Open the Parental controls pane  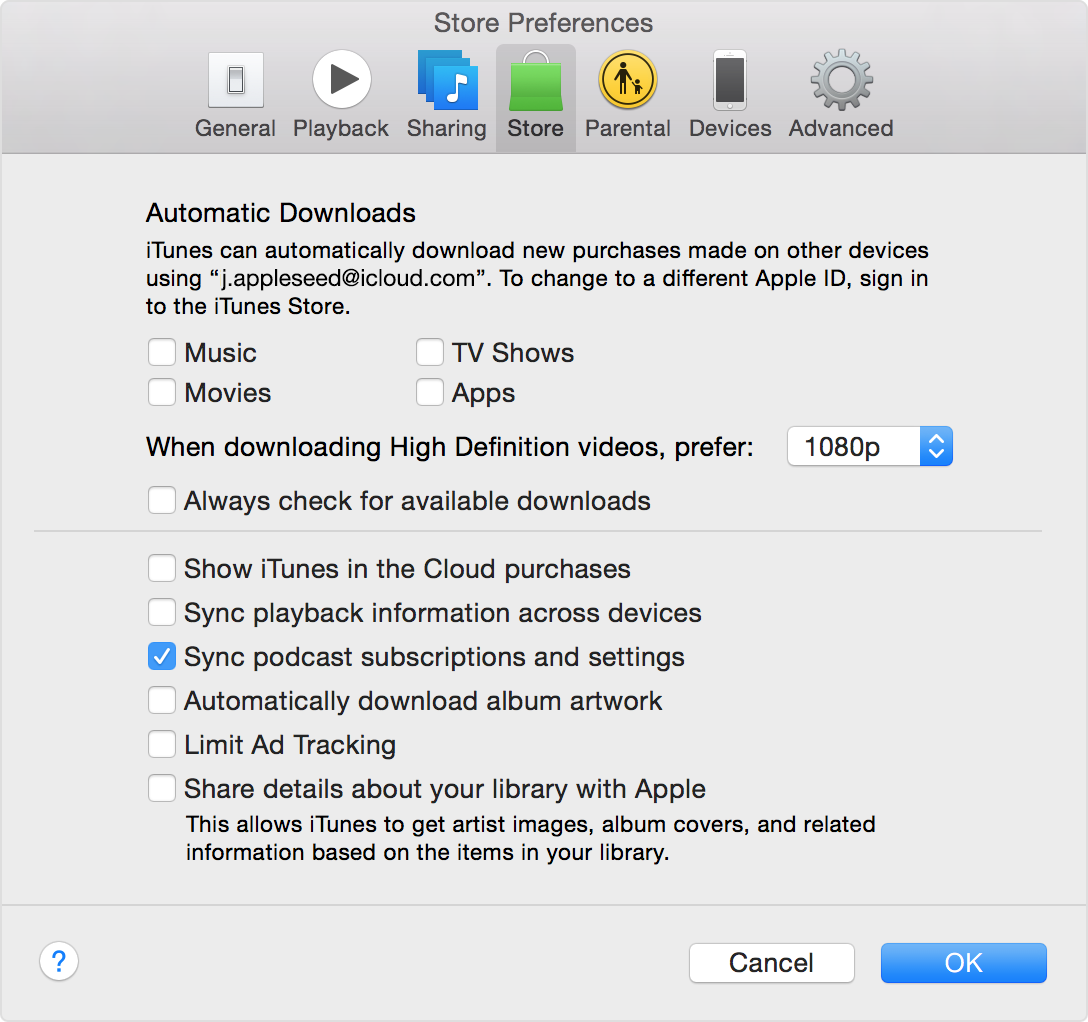click(x=627, y=96)
